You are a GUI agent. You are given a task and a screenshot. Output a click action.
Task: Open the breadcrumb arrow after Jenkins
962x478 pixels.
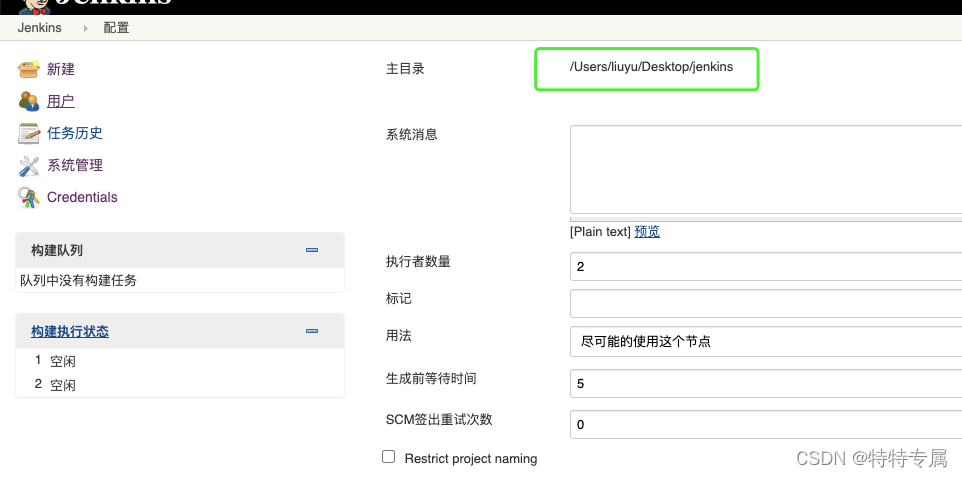pos(85,28)
